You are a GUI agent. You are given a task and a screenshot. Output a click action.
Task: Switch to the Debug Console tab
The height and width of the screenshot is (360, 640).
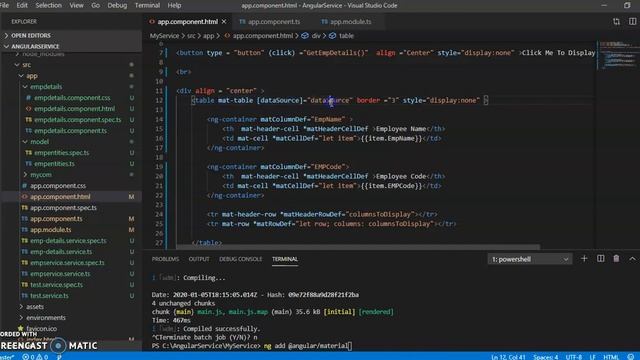click(240, 259)
